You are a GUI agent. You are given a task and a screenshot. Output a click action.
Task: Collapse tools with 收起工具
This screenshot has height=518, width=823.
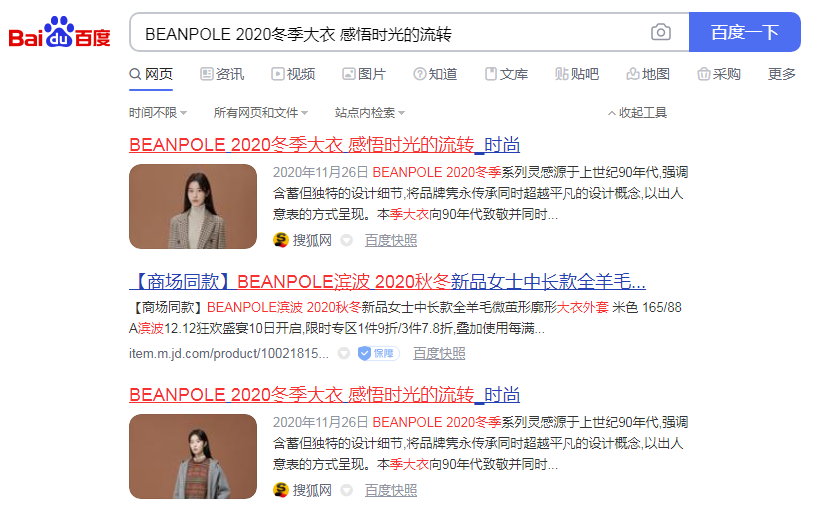coord(637,112)
